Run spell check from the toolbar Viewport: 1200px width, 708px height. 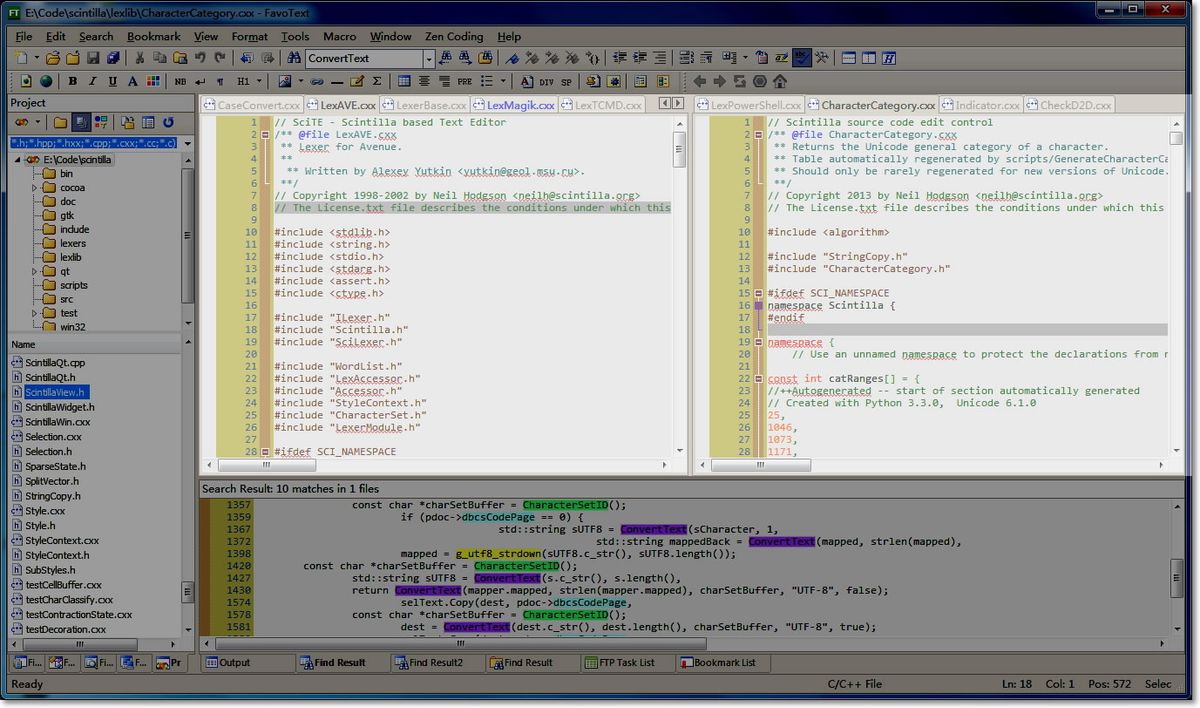click(x=800, y=57)
